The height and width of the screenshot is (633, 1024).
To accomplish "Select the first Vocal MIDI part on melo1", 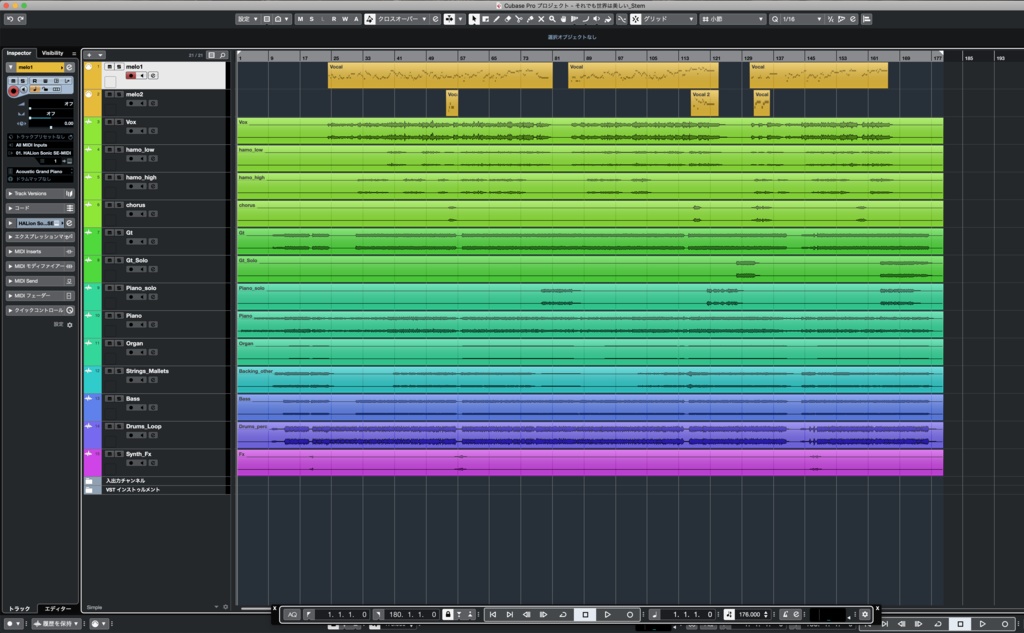I will (x=440, y=76).
